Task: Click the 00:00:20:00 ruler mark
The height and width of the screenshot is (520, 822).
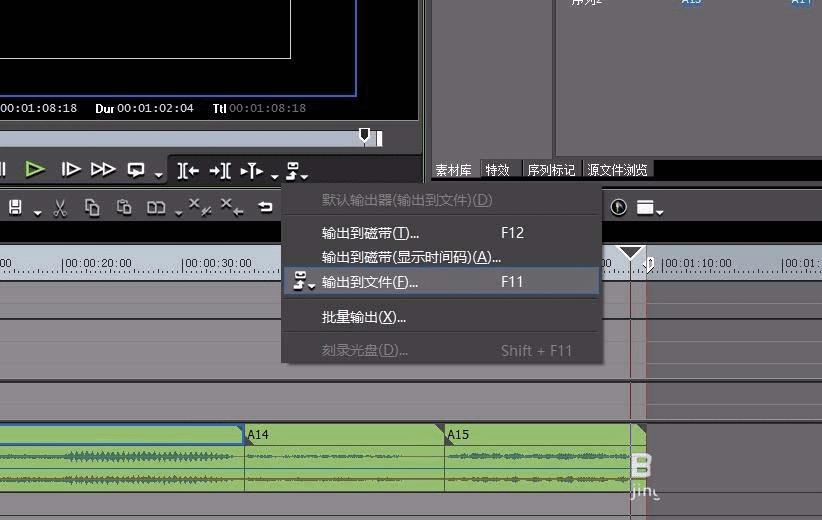Action: pos(98,263)
